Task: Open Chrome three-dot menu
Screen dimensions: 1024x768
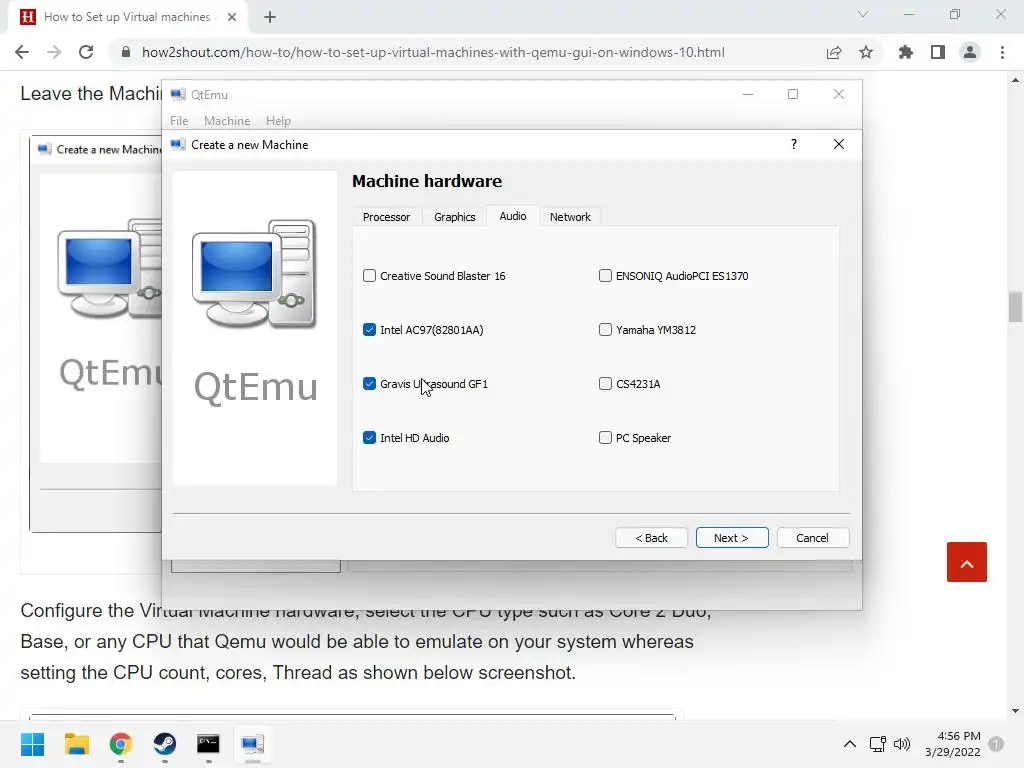Action: tap(1002, 52)
